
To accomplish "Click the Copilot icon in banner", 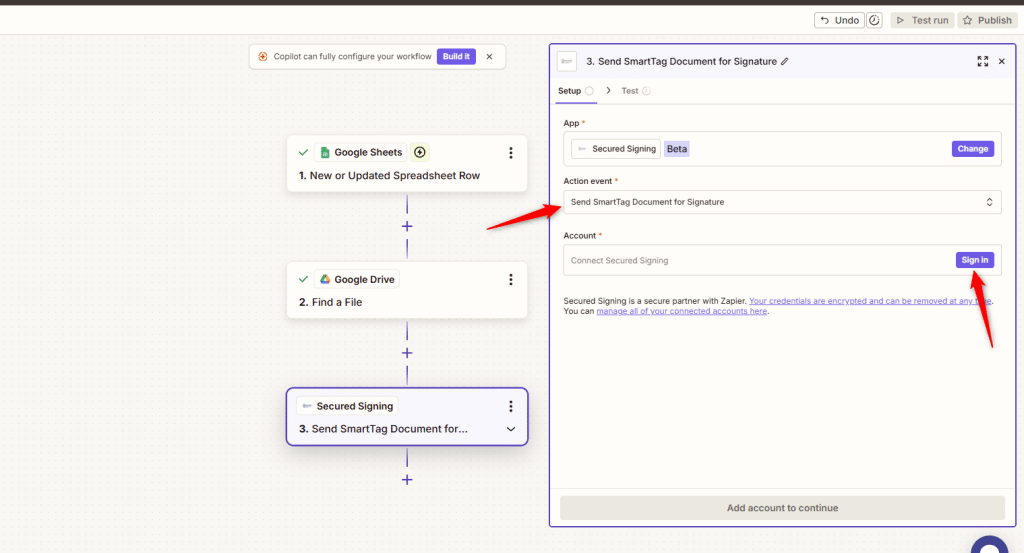I will pyautogui.click(x=263, y=57).
